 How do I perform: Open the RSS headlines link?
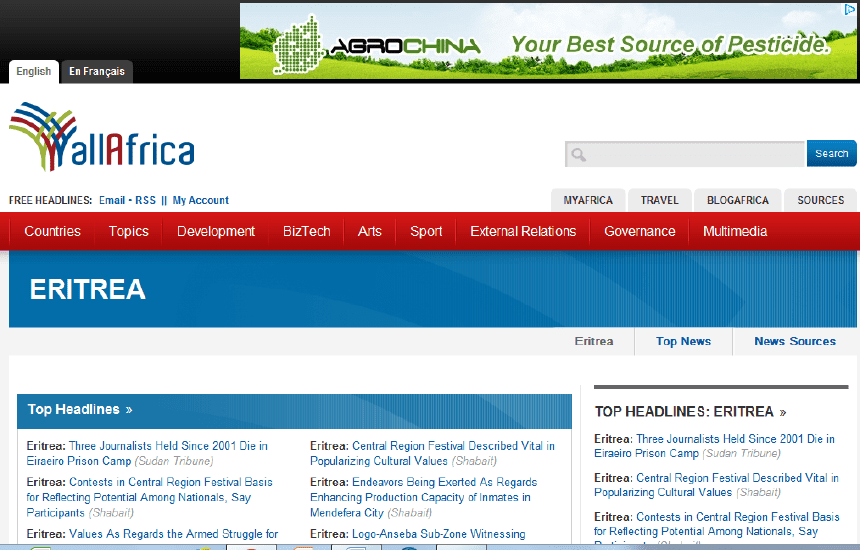click(x=145, y=200)
